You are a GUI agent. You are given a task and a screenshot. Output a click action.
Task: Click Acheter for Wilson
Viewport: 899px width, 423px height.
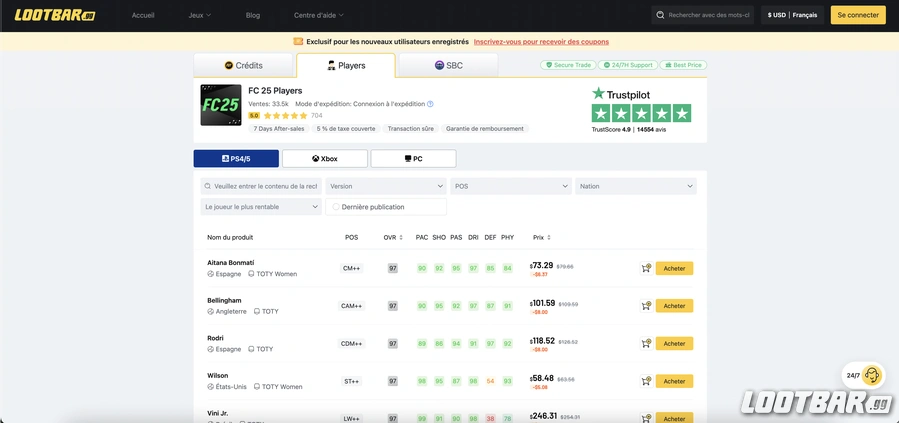tap(674, 381)
